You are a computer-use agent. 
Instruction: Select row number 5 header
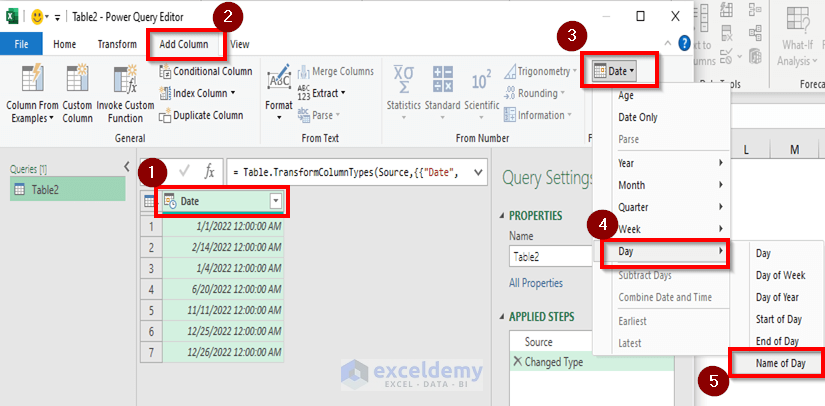pyautogui.click(x=152, y=310)
